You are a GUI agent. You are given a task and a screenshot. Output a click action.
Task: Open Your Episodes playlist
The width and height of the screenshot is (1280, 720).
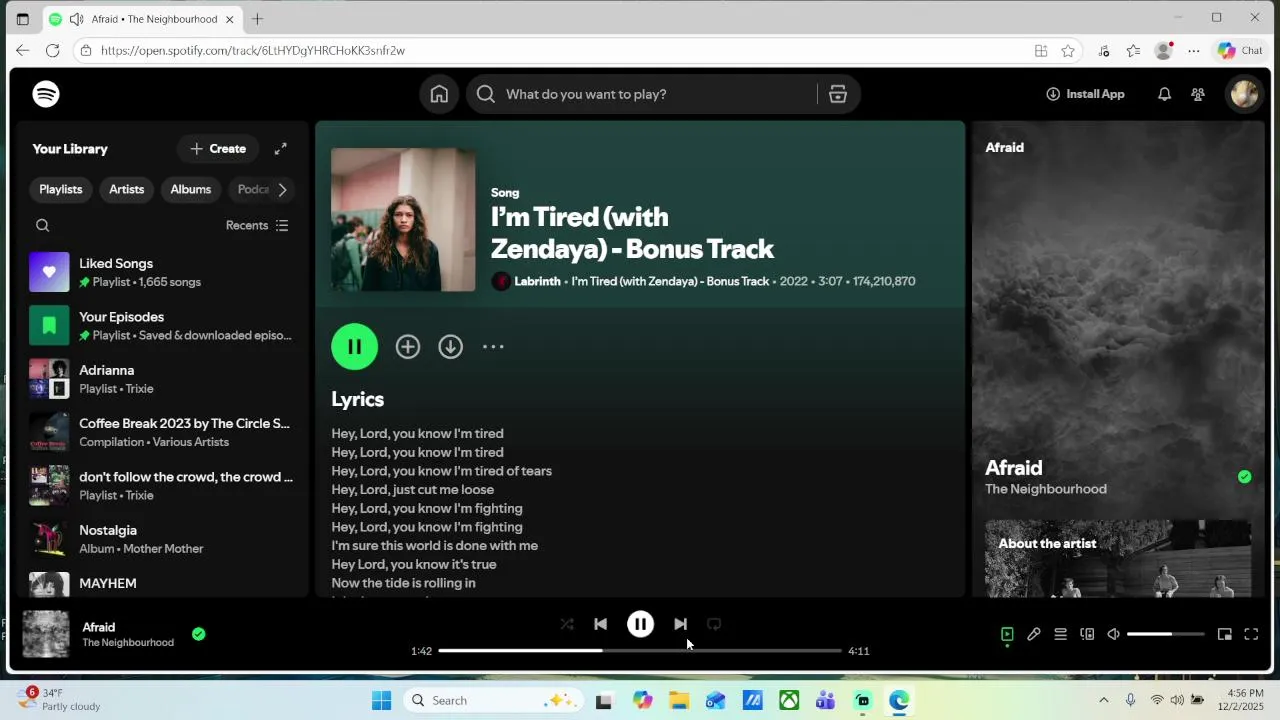(x=160, y=326)
